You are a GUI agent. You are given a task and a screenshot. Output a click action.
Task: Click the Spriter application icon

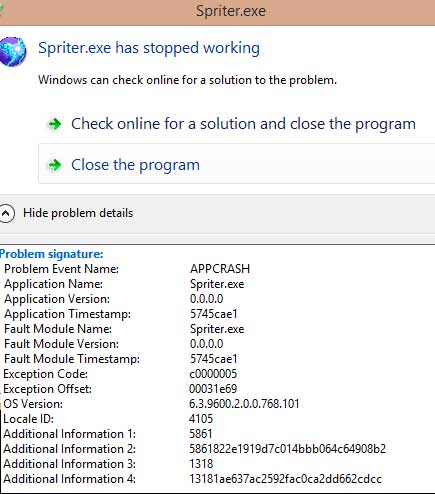[13, 52]
